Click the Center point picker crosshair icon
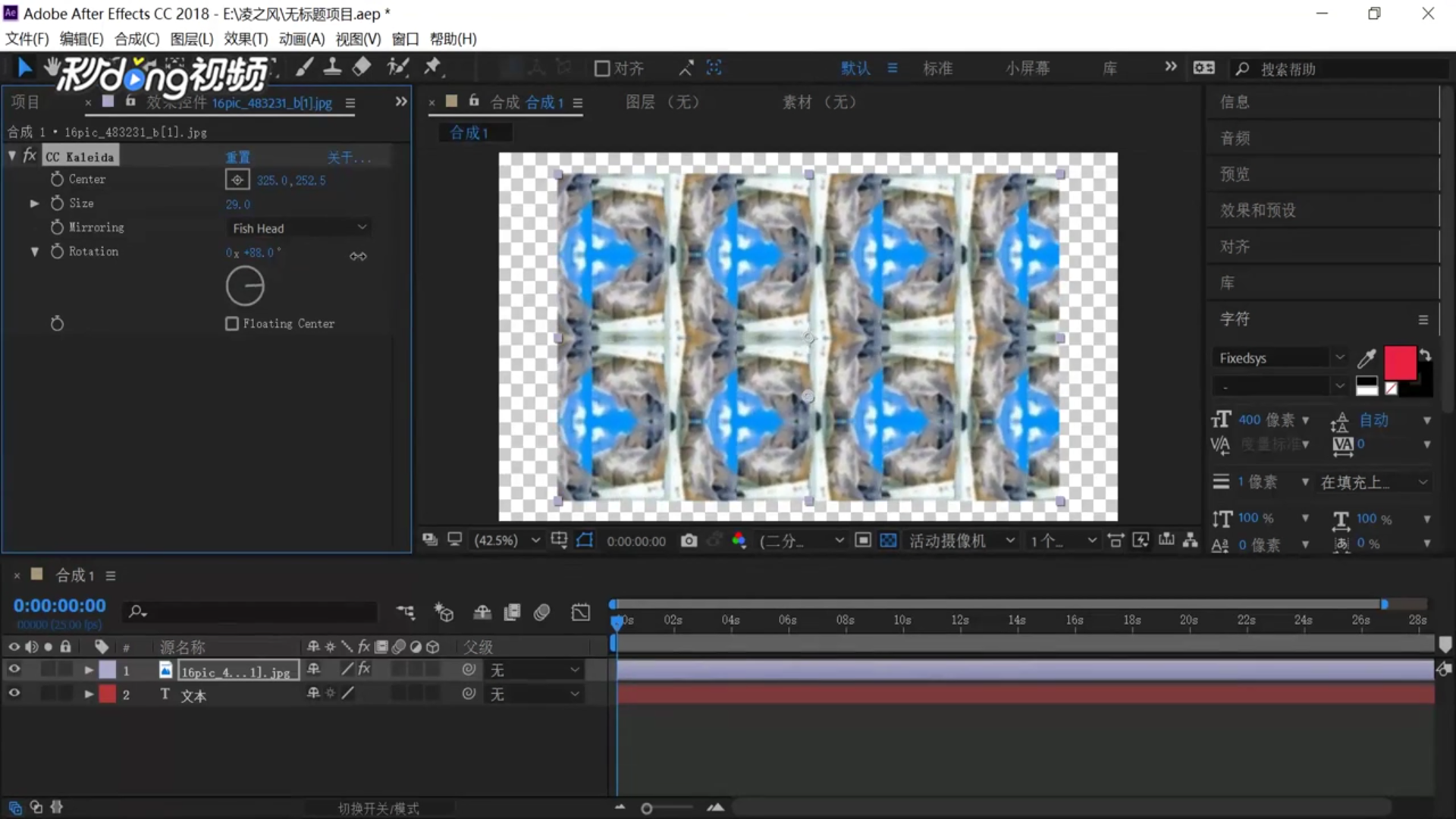Image resolution: width=1456 pixels, height=819 pixels. point(237,180)
